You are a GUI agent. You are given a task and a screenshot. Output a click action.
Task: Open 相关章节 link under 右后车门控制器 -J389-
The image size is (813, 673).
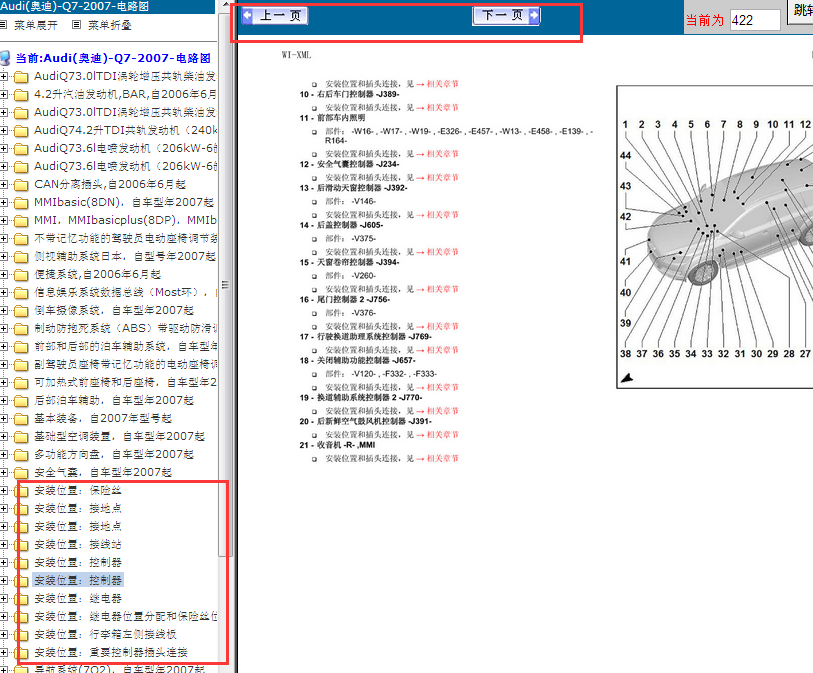pos(442,107)
